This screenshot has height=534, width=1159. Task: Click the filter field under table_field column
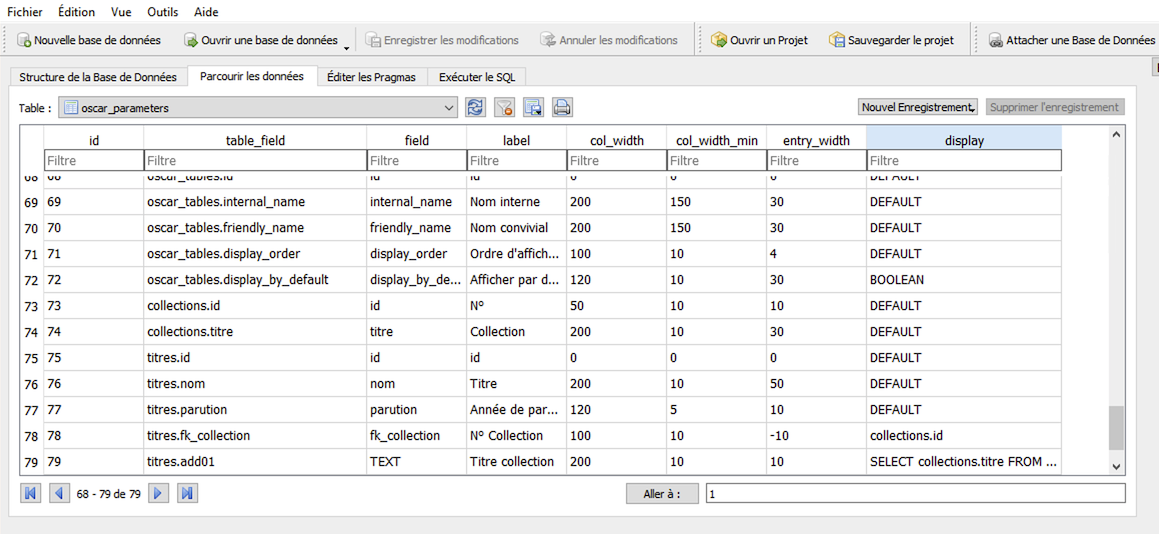[x=254, y=160]
